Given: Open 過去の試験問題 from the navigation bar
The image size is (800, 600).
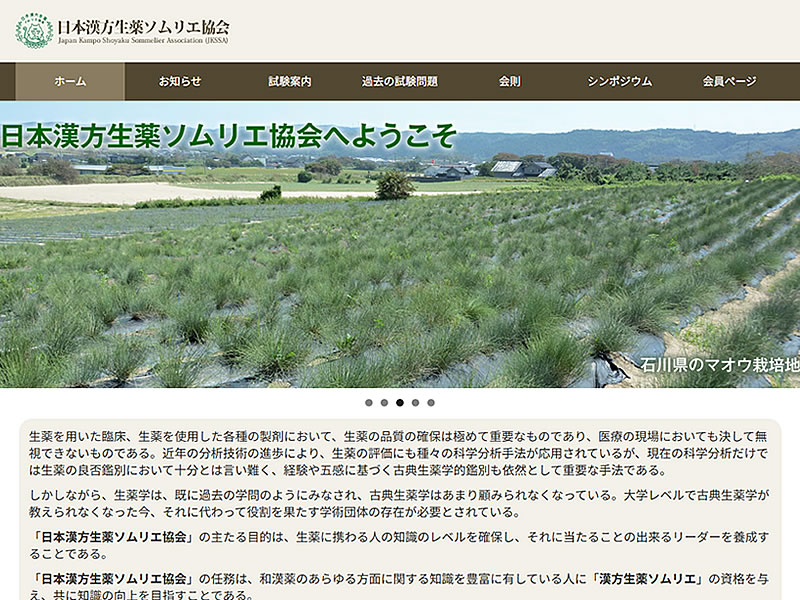Looking at the screenshot, I should coord(400,84).
